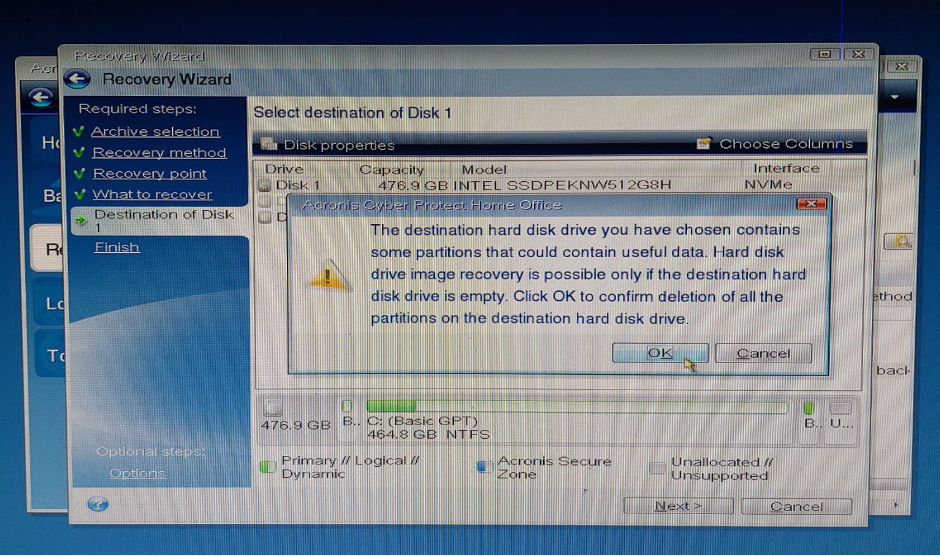
Task: Open the What to recover step
Action: point(152,194)
